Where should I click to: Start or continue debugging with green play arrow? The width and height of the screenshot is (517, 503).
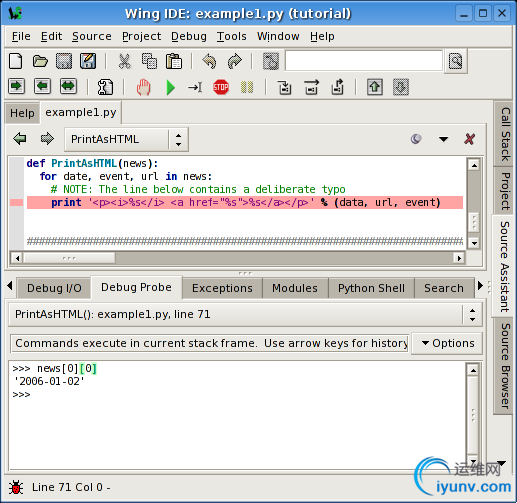(x=170, y=88)
